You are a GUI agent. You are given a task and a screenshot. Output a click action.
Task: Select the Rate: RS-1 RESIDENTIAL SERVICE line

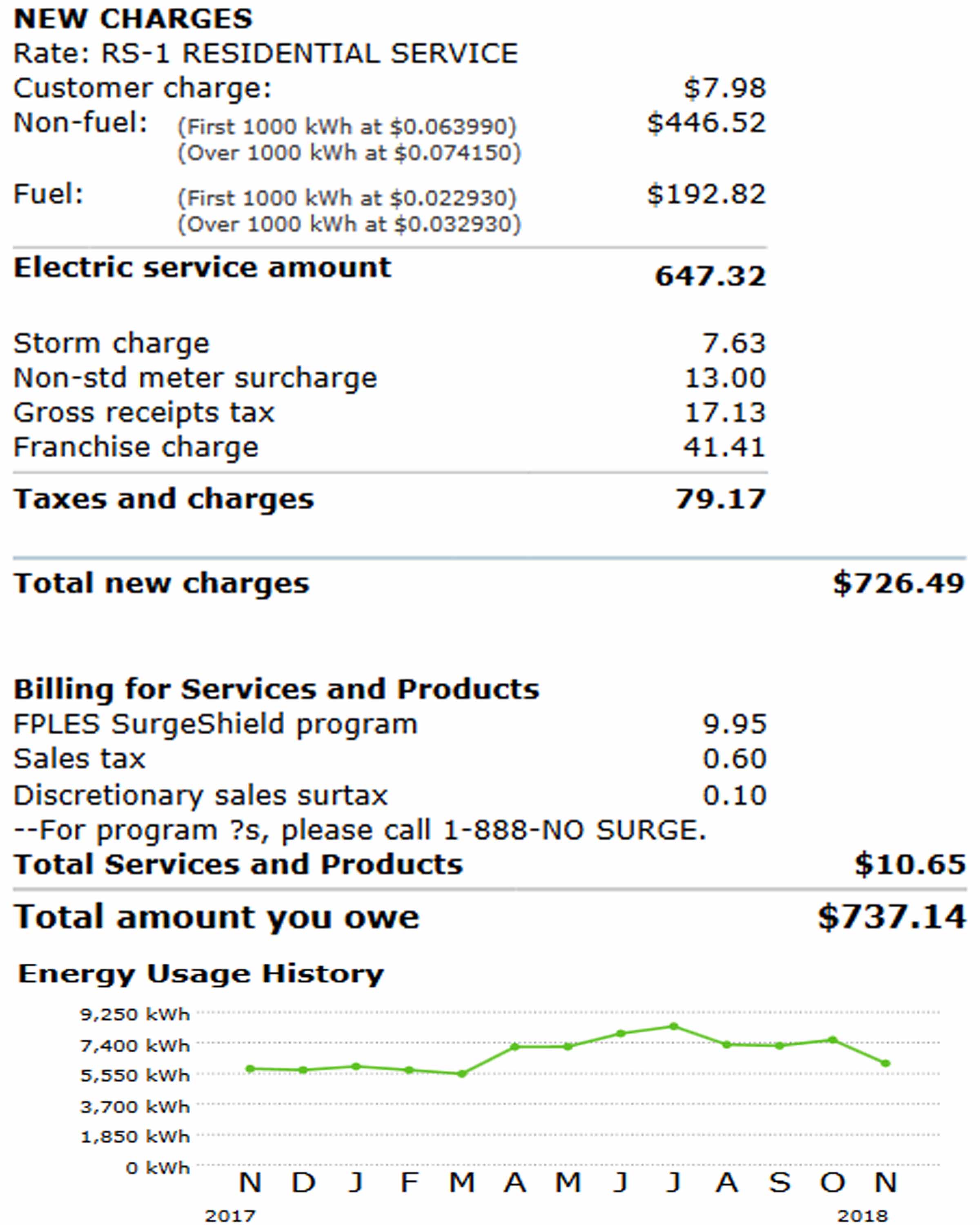(x=266, y=54)
